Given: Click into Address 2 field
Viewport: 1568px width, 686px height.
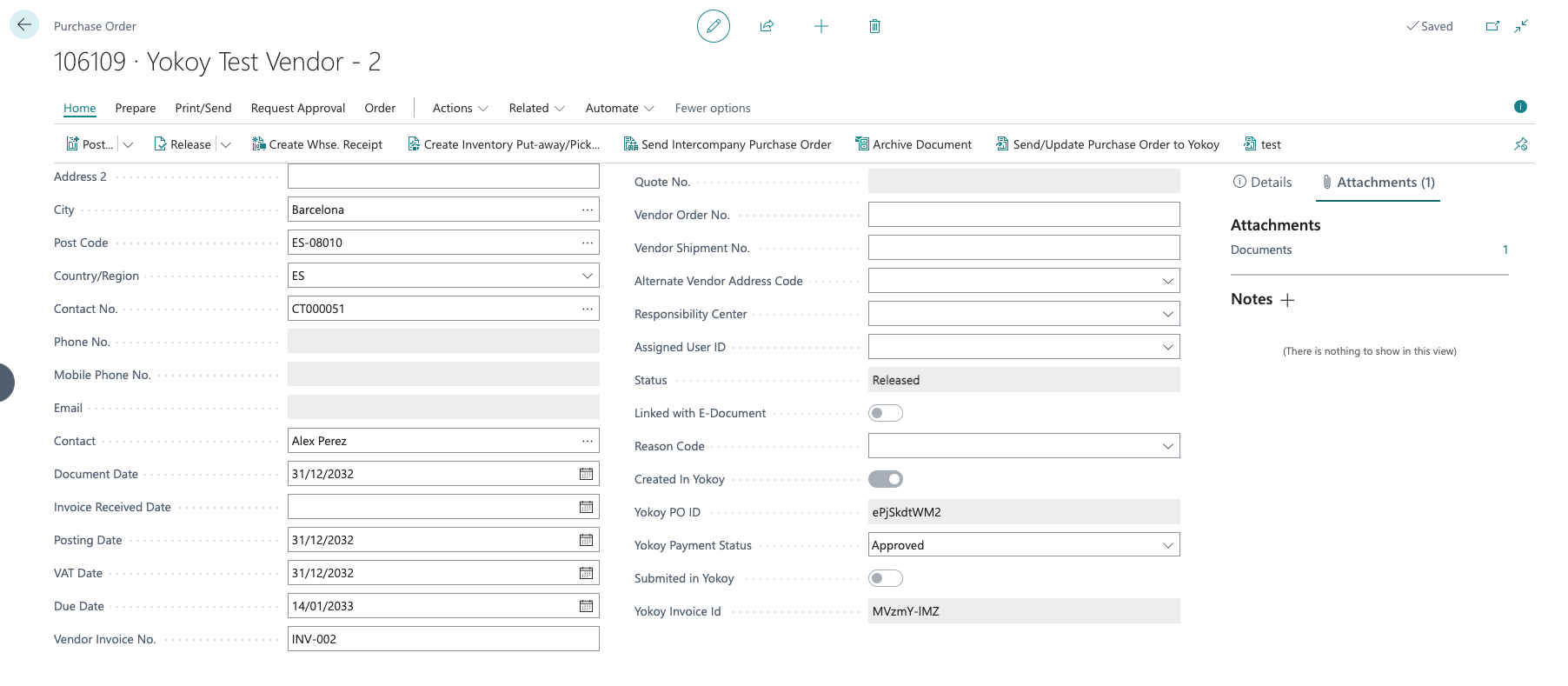Looking at the screenshot, I should pos(443,176).
